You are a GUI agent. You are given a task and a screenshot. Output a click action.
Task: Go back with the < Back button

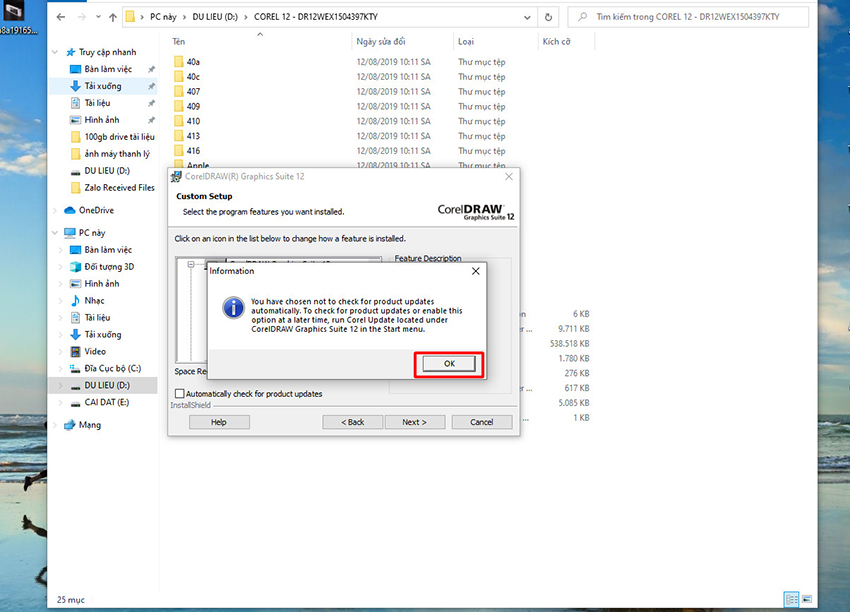click(x=352, y=422)
